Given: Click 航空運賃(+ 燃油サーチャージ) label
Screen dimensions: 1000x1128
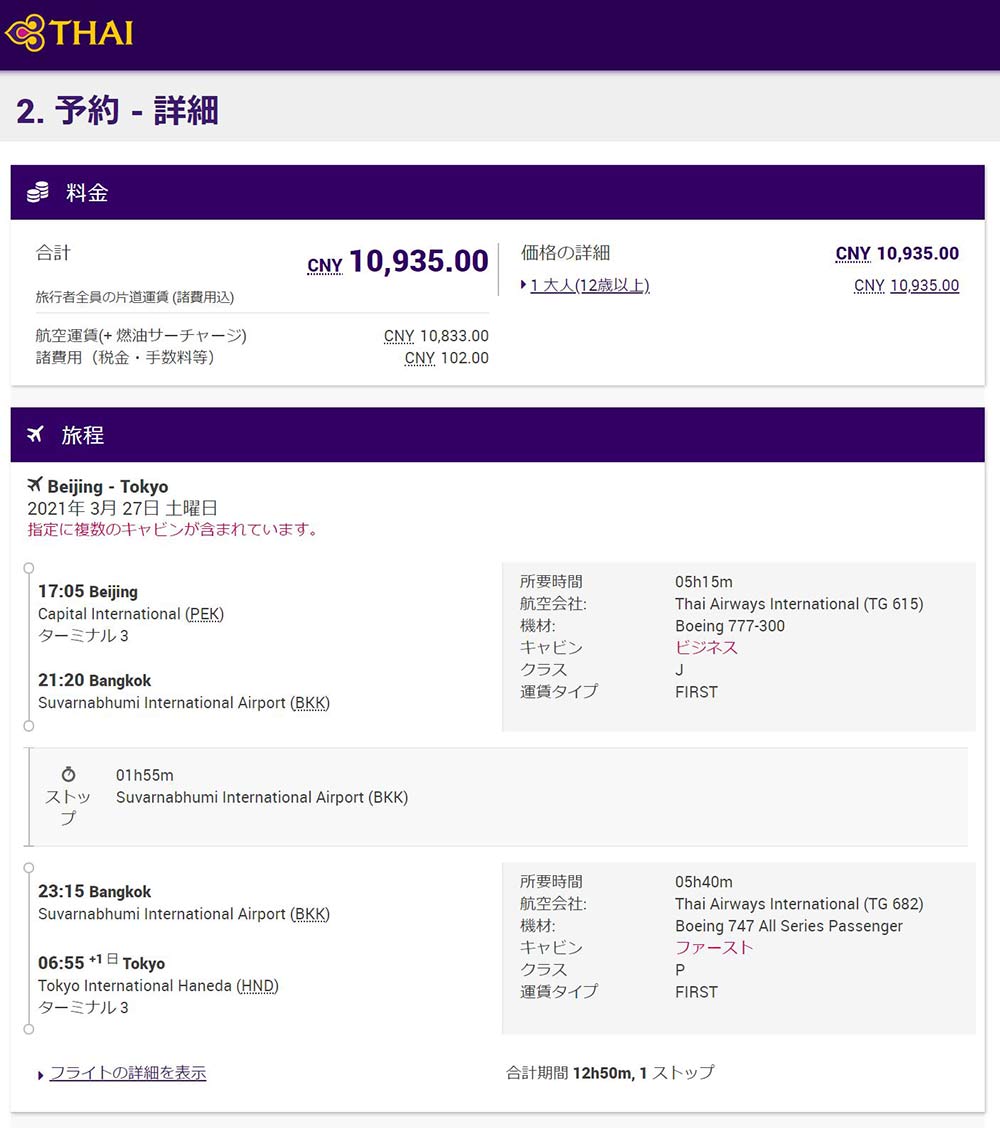Looking at the screenshot, I should pyautogui.click(x=141, y=336).
